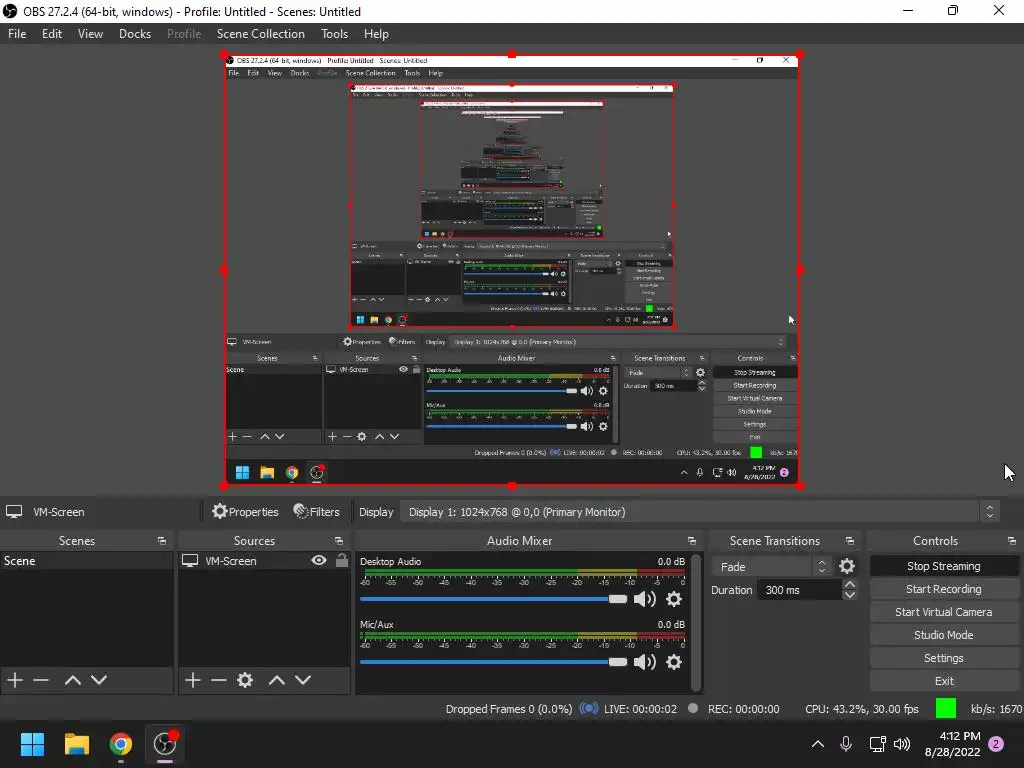Select Scene in Scenes list
This screenshot has height=768, width=1024.
(x=87, y=561)
